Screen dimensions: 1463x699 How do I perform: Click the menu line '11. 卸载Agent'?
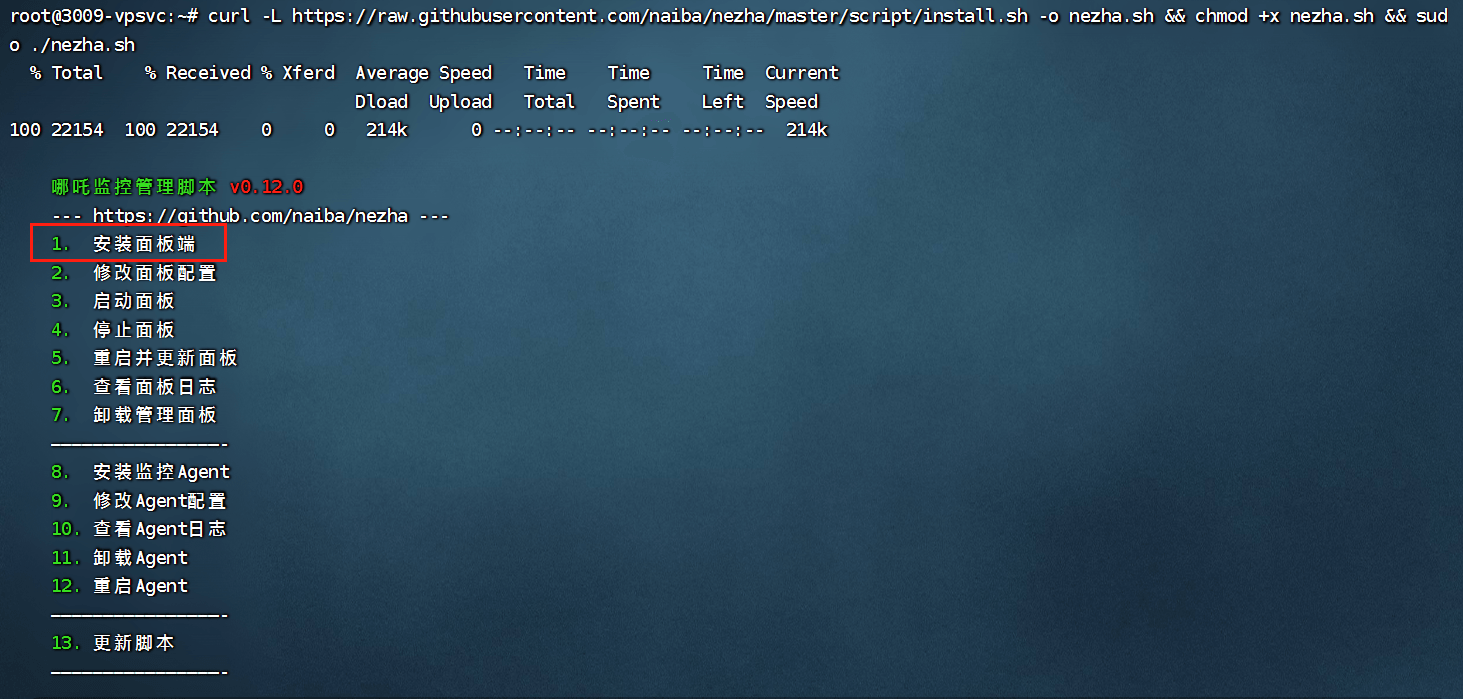(120, 558)
